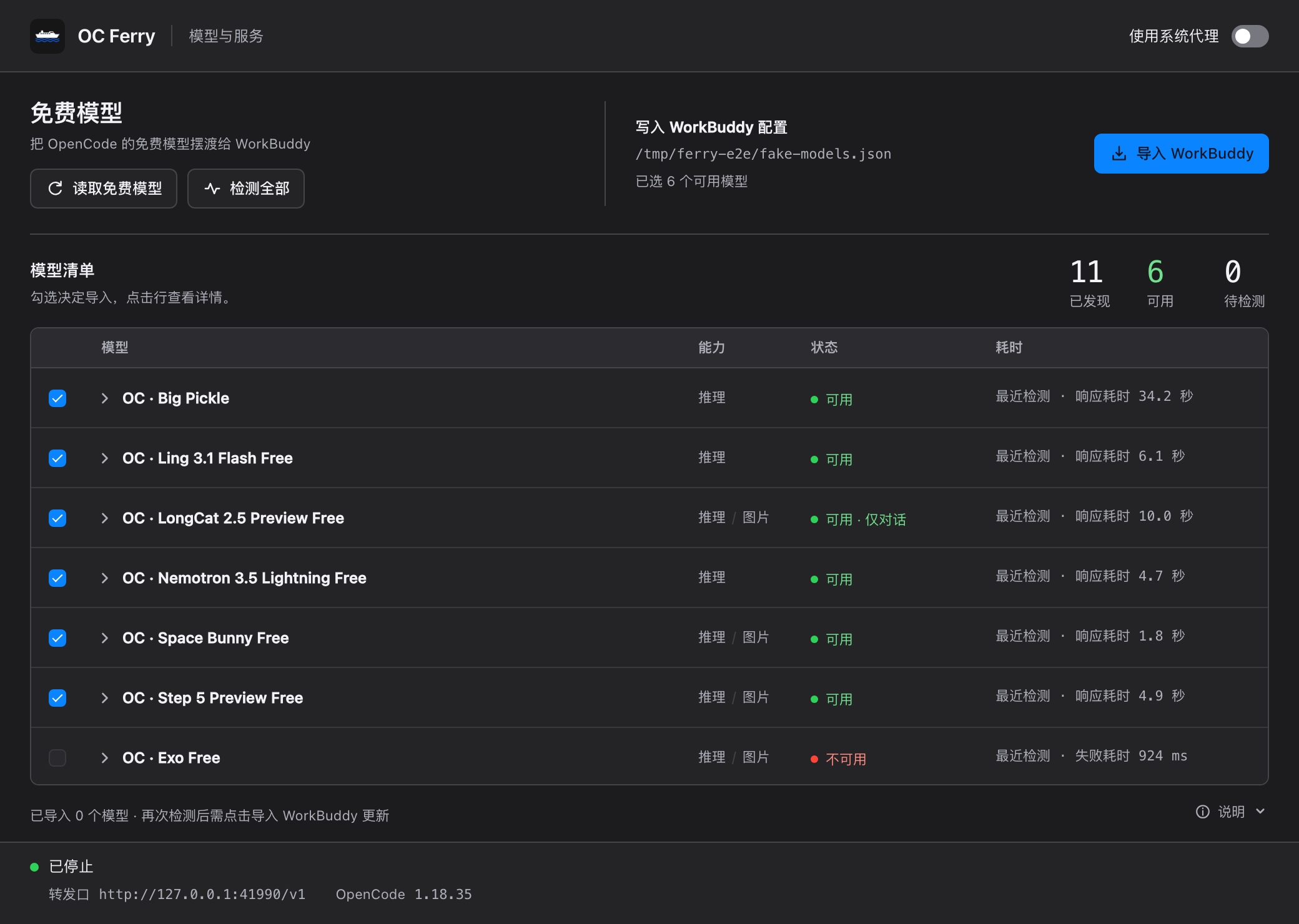Click the 已选 6 个可用模型 text
The width and height of the screenshot is (1299, 924).
(x=691, y=182)
